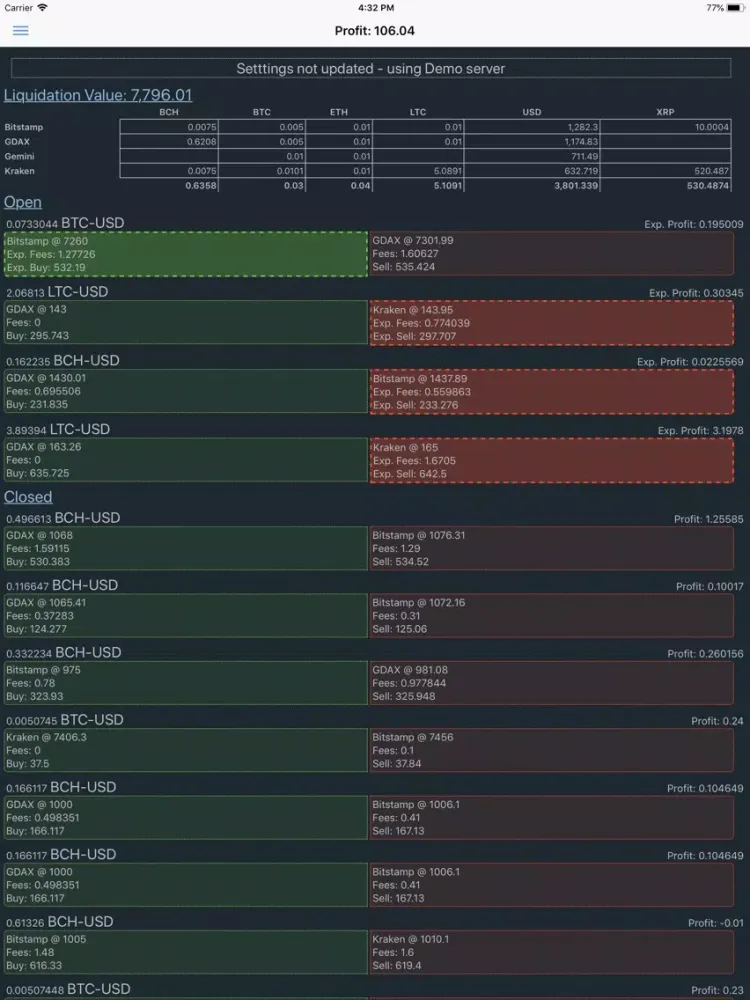The width and height of the screenshot is (750, 1000).
Task: Tap the Liquidation Value link
Action: (x=98, y=95)
